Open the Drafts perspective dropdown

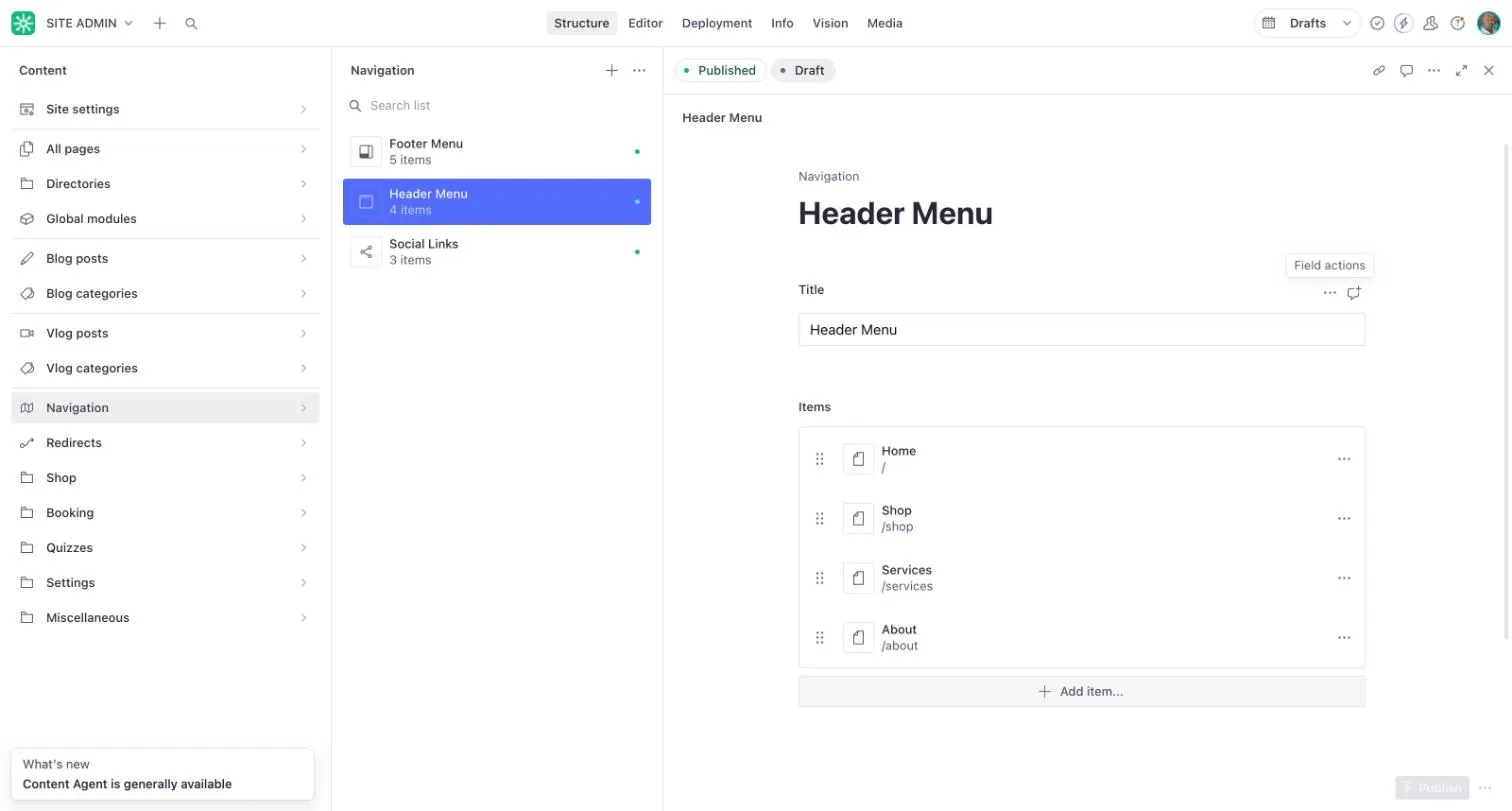click(x=1307, y=23)
